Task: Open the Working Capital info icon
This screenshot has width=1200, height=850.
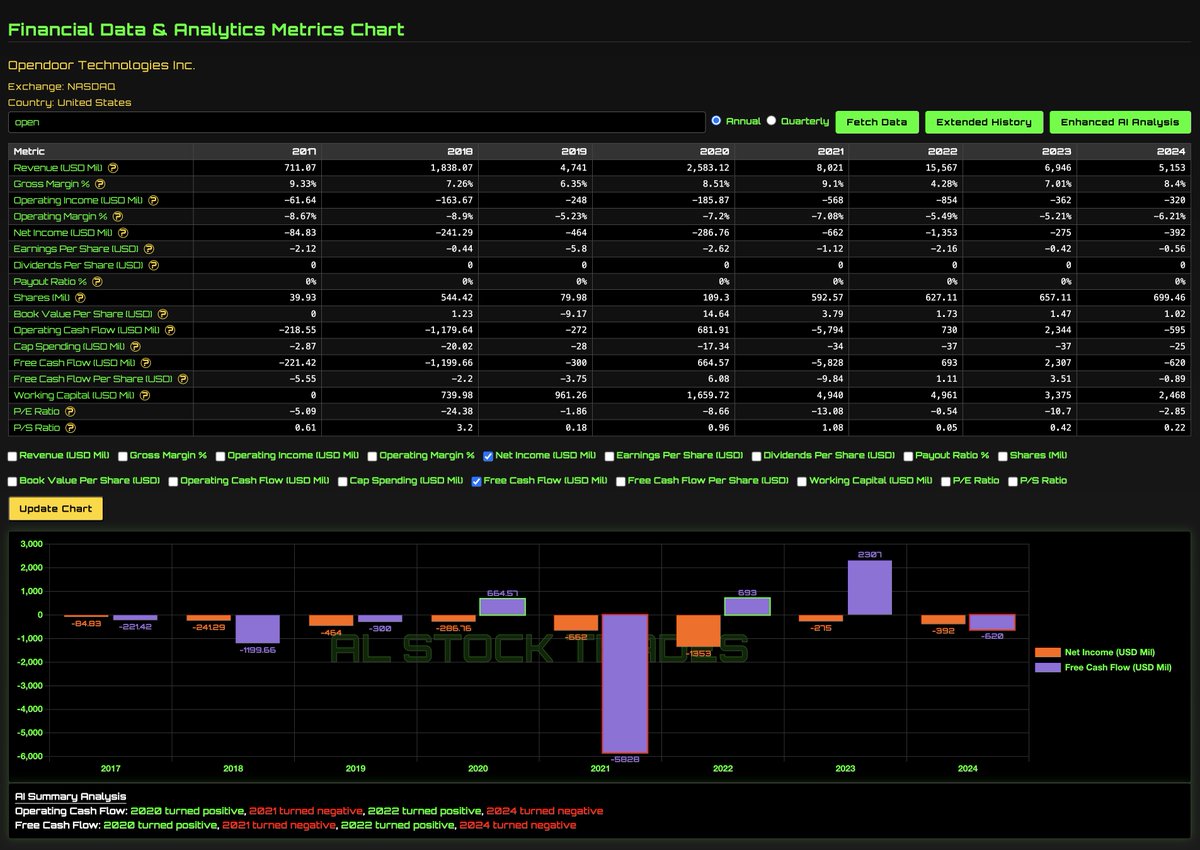Action: coord(145,395)
